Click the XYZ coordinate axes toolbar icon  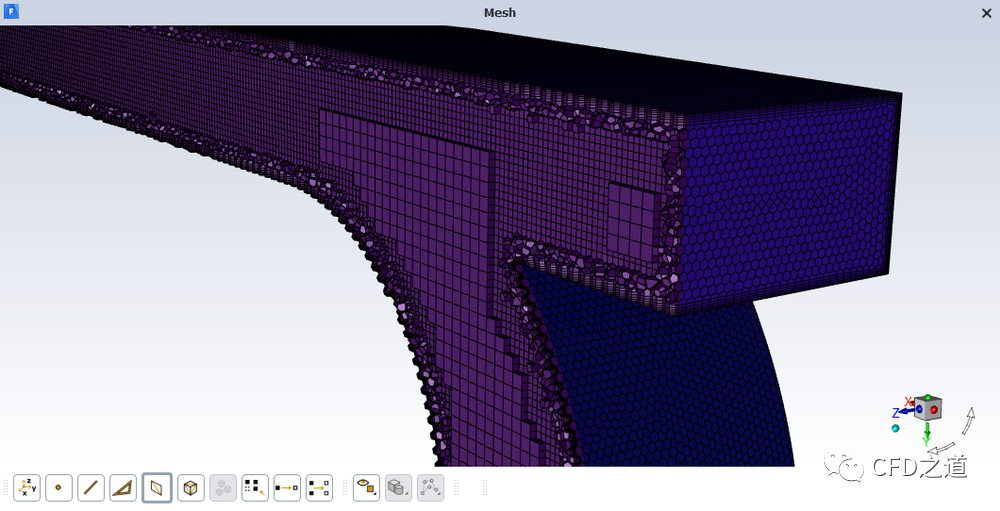point(27,488)
